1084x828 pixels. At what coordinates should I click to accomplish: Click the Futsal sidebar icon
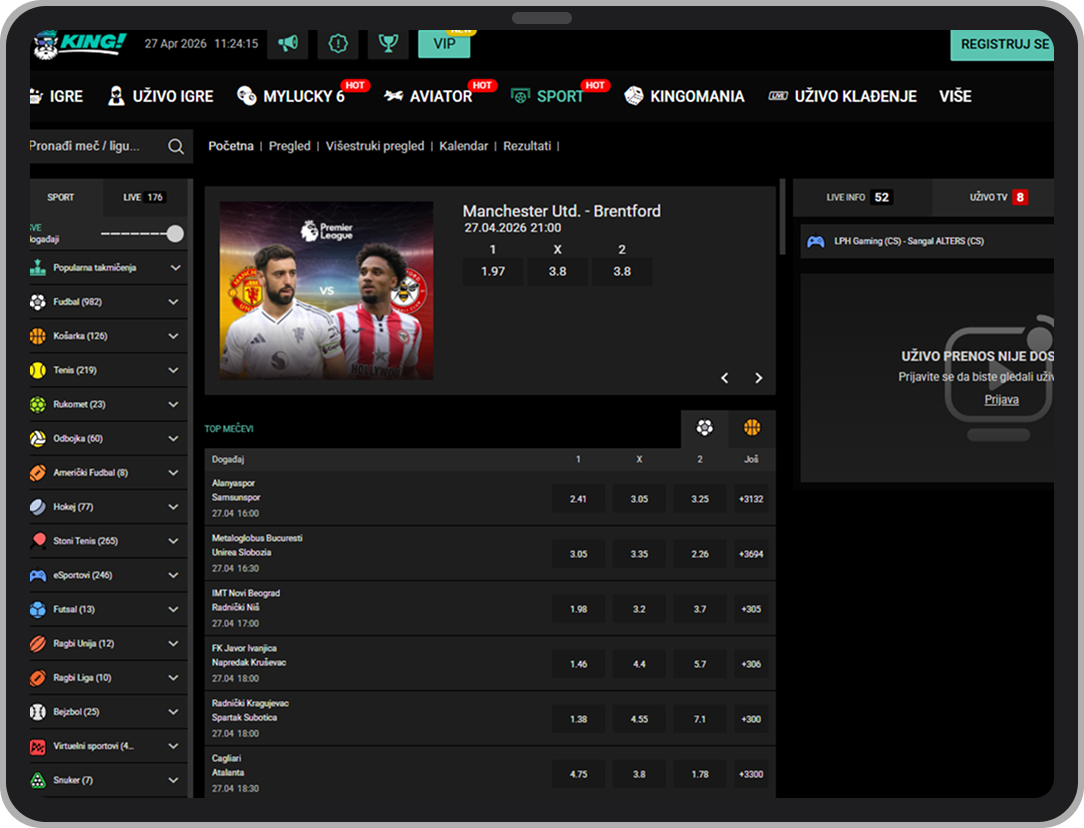pos(38,610)
